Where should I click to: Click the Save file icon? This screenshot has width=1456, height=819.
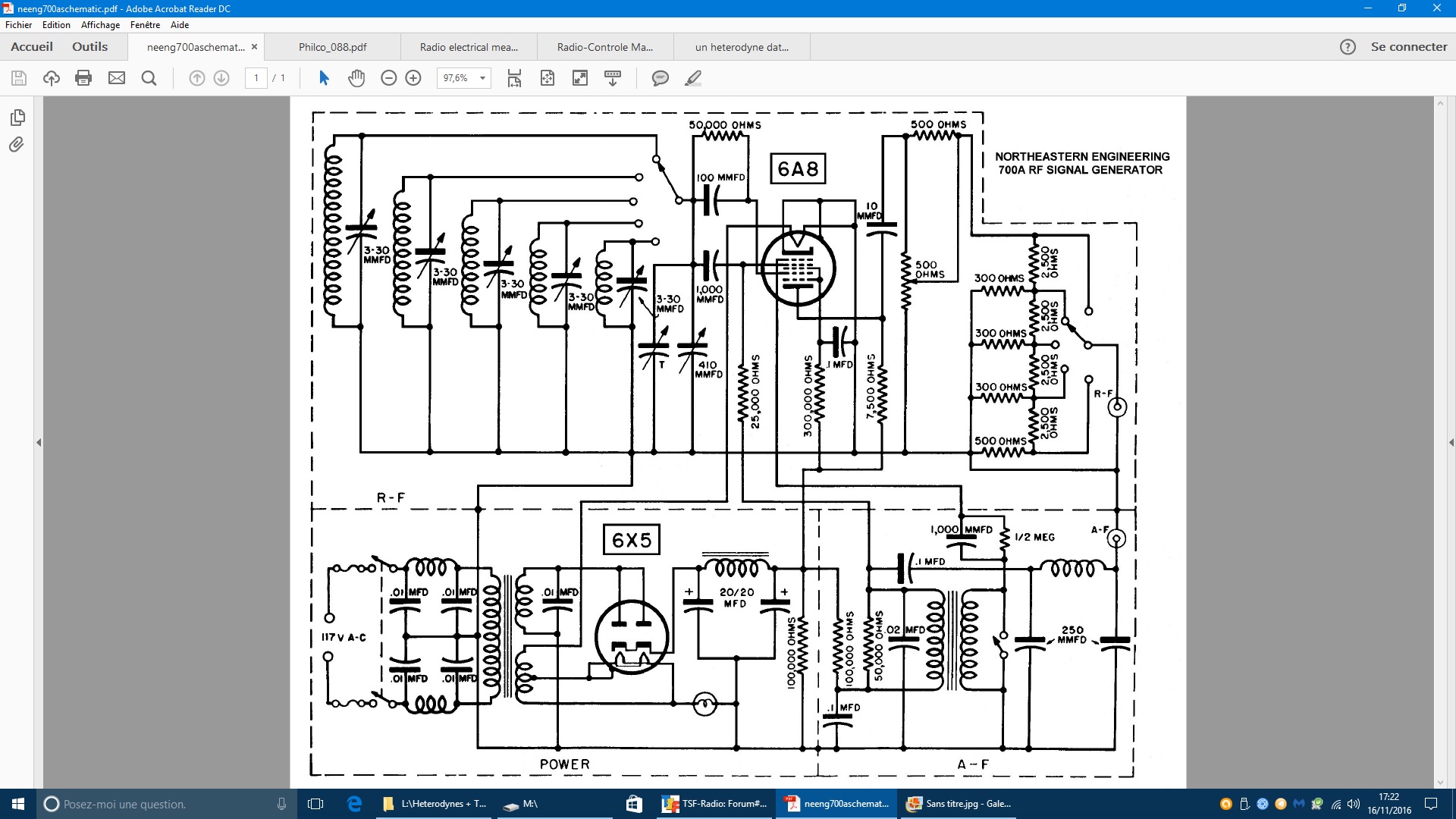19,78
